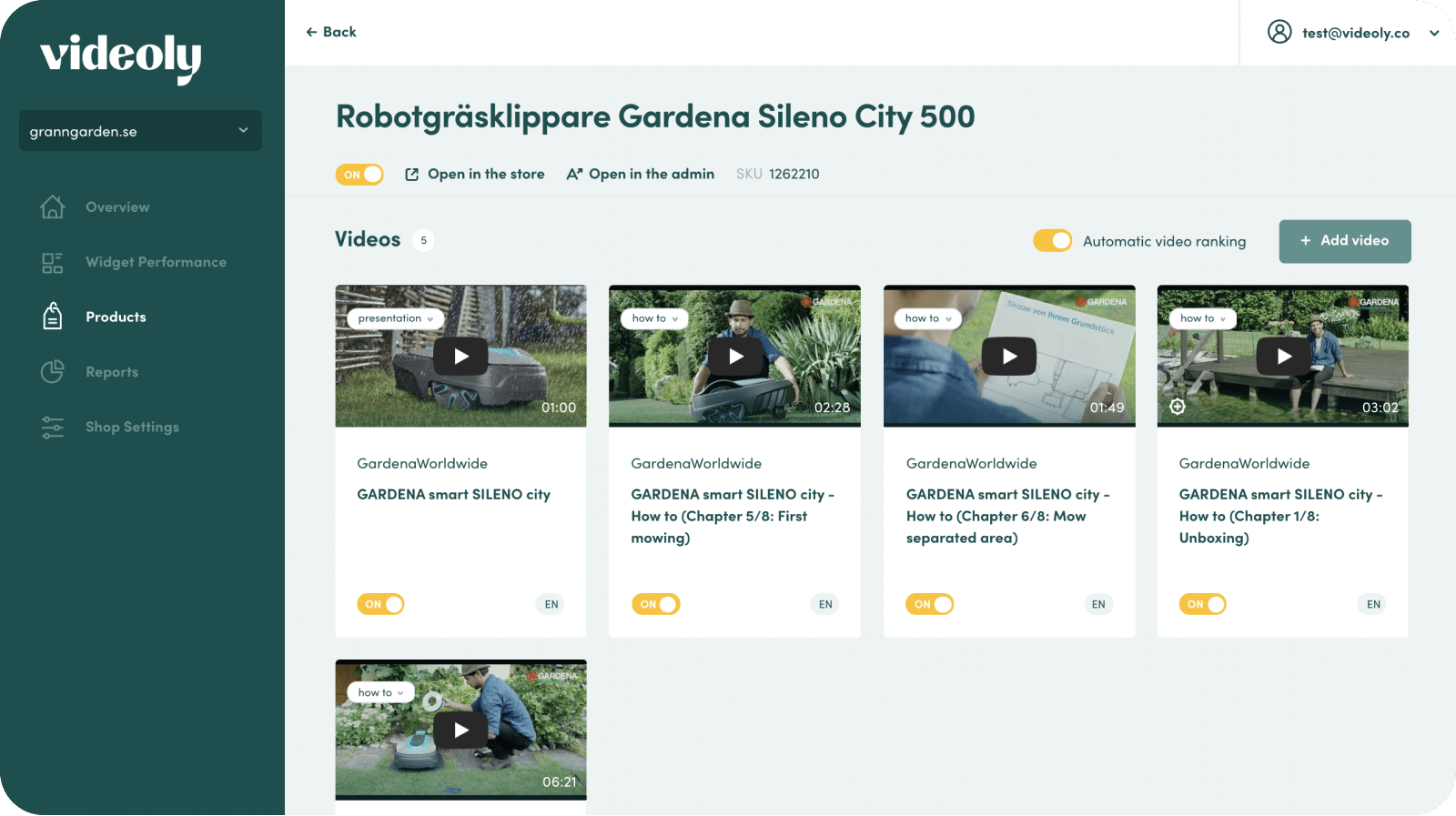The image size is (1456, 816).
Task: Click the Shop Settings sliders icon
Action: [x=53, y=427]
